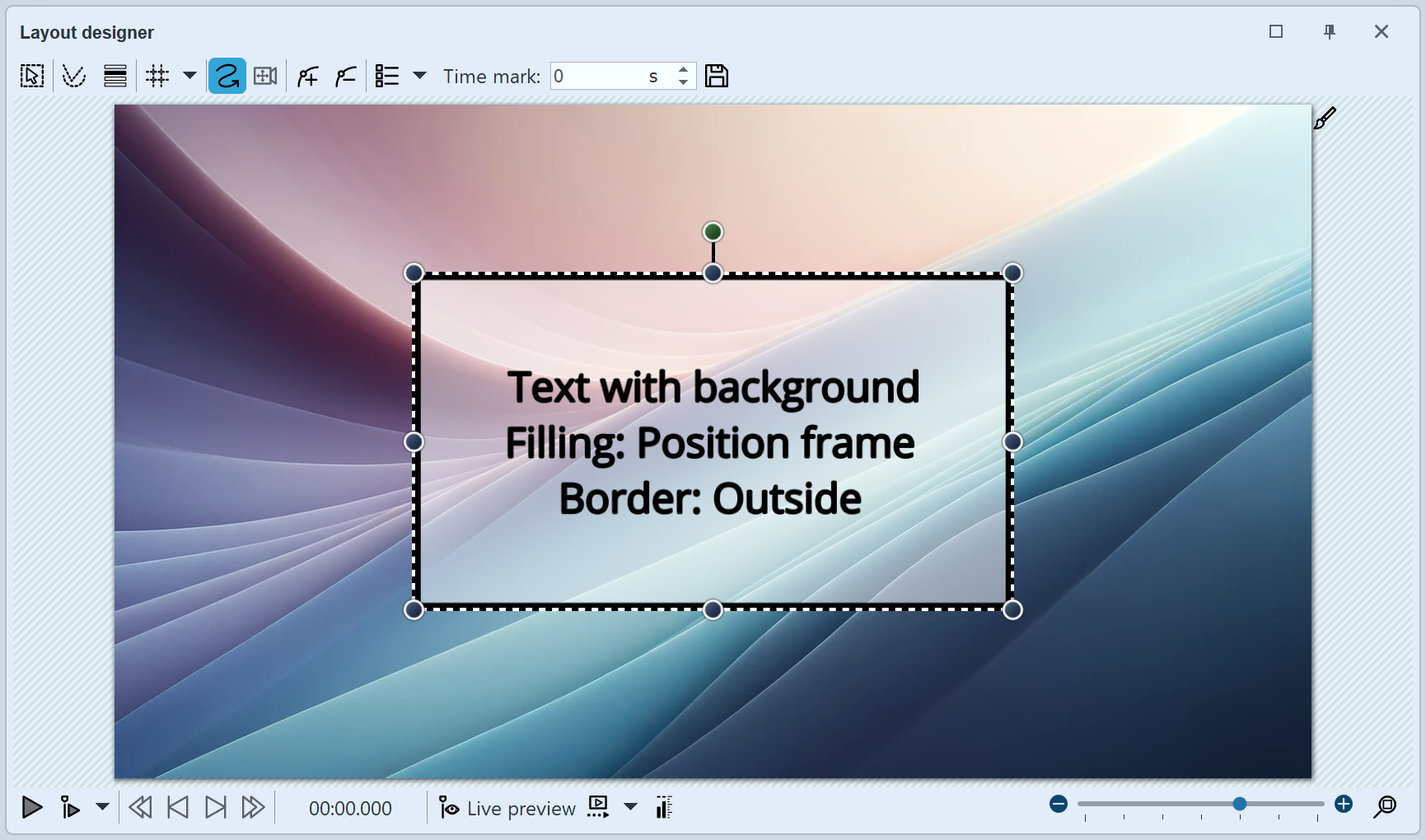Select the curve point selection tool
Screen dimensions: 1426x840
click(x=73, y=75)
